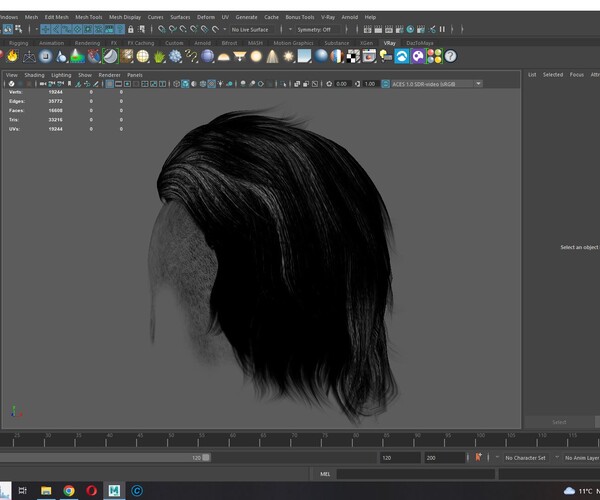Open the ACES 1.0 SDR-video dropdown
The image size is (600, 500).
436,84
